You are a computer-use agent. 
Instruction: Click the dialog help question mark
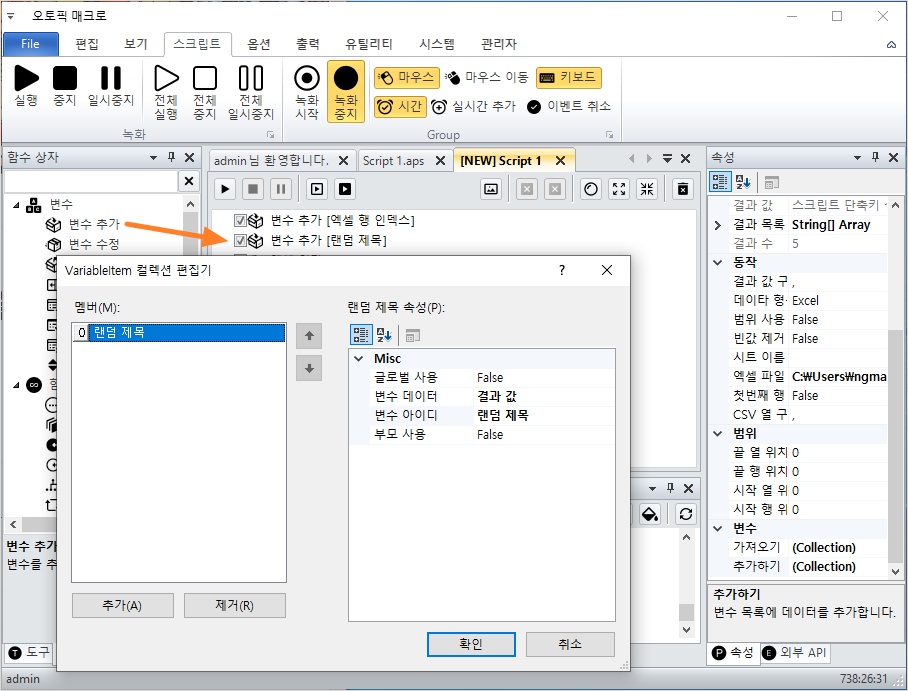[x=562, y=270]
